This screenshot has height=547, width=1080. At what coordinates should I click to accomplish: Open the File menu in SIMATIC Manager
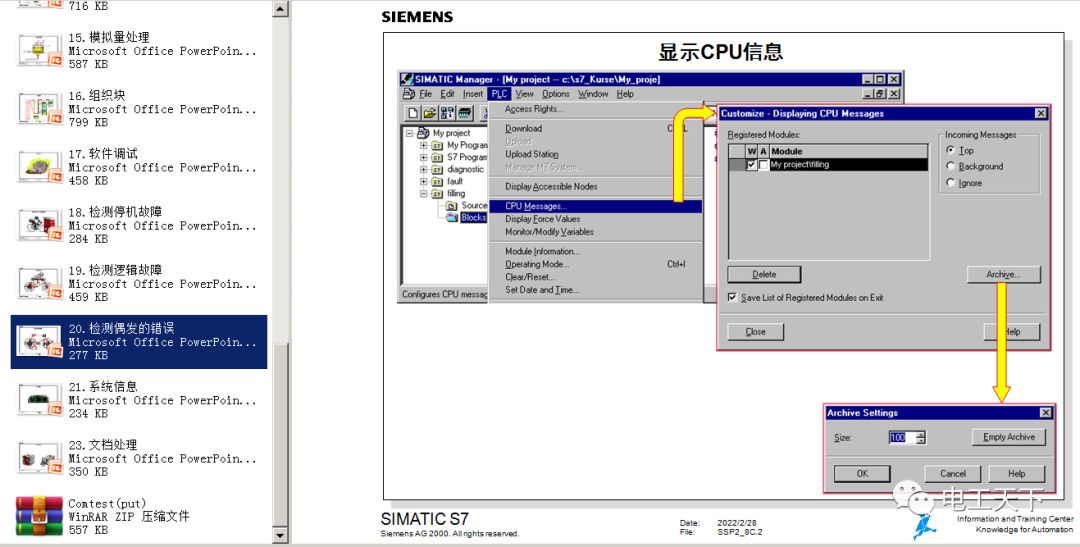pos(425,94)
